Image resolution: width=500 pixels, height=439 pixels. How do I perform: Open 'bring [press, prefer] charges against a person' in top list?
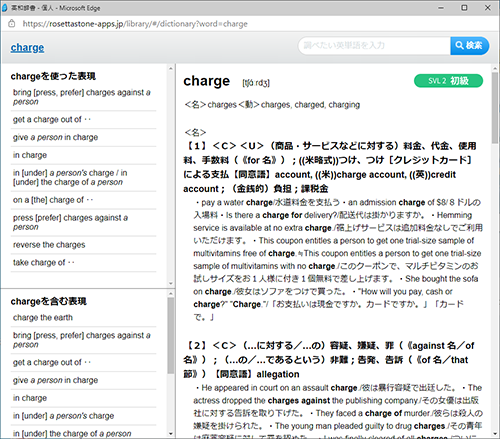[x=83, y=97]
